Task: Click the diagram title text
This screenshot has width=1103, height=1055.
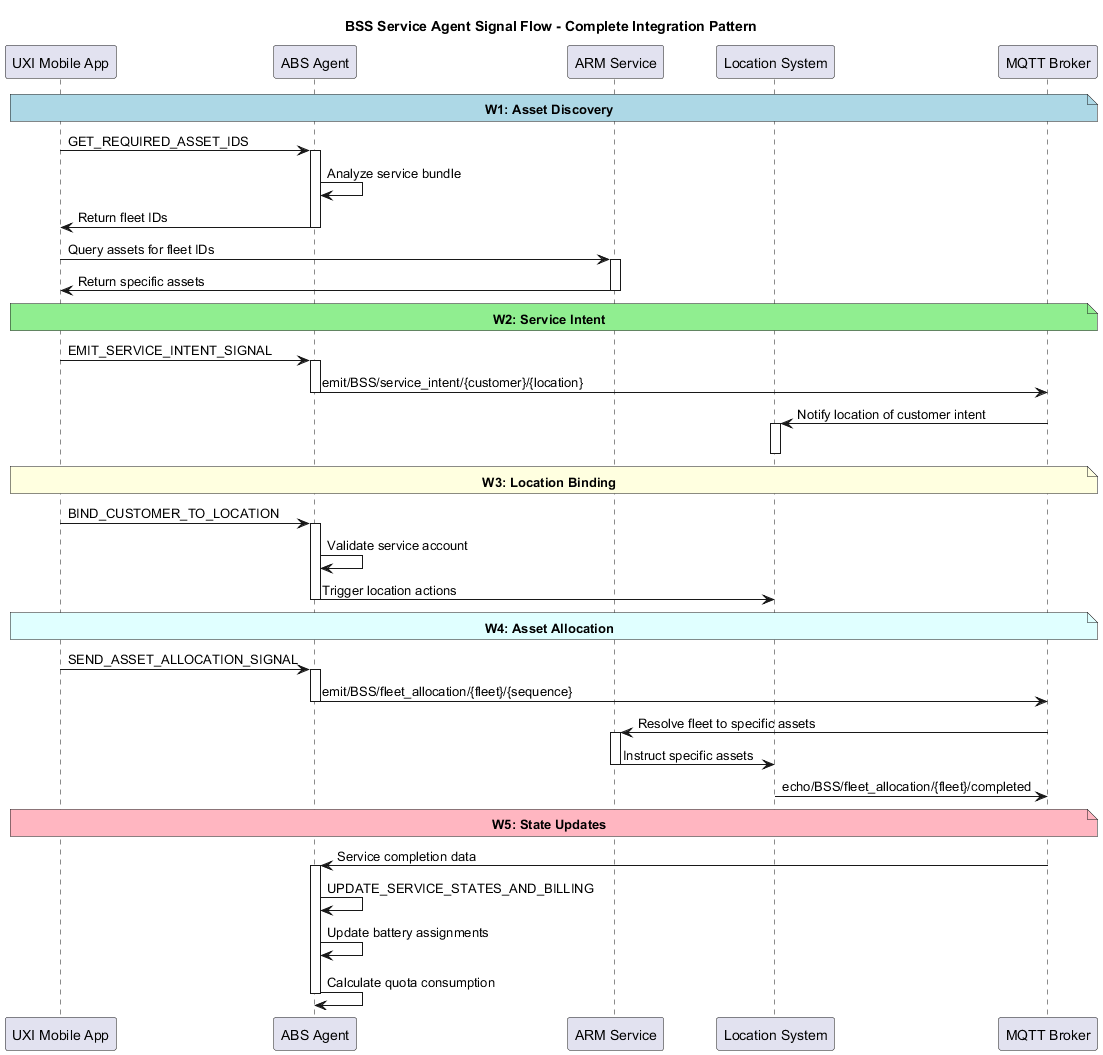Action: pos(551,26)
